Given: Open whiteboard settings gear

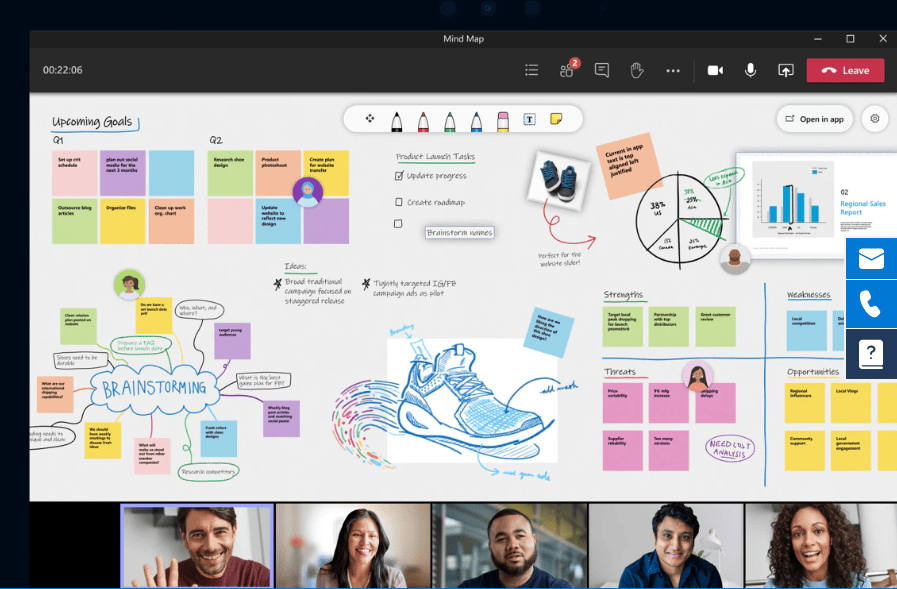Looking at the screenshot, I should pos(875,118).
